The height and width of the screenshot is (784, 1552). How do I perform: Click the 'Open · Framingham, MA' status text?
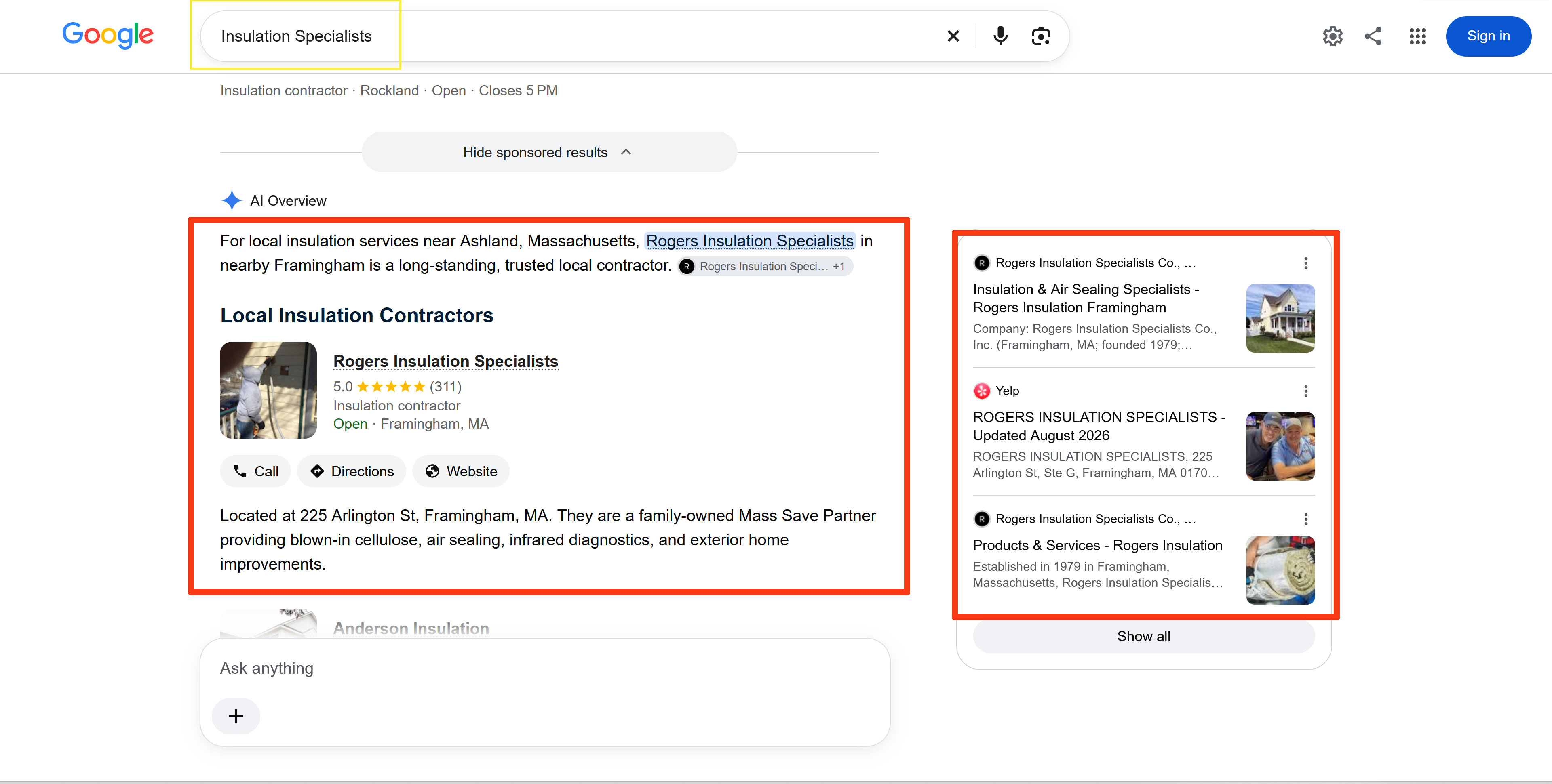coord(411,424)
